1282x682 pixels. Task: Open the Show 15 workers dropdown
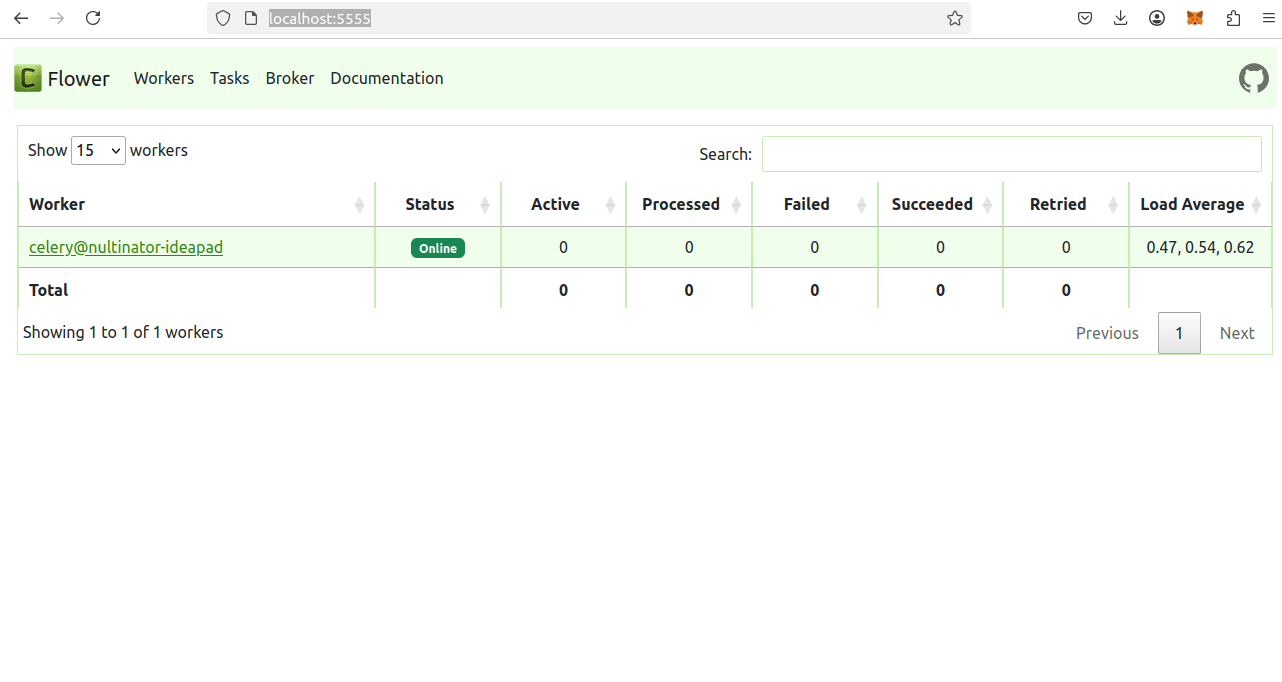pos(98,150)
